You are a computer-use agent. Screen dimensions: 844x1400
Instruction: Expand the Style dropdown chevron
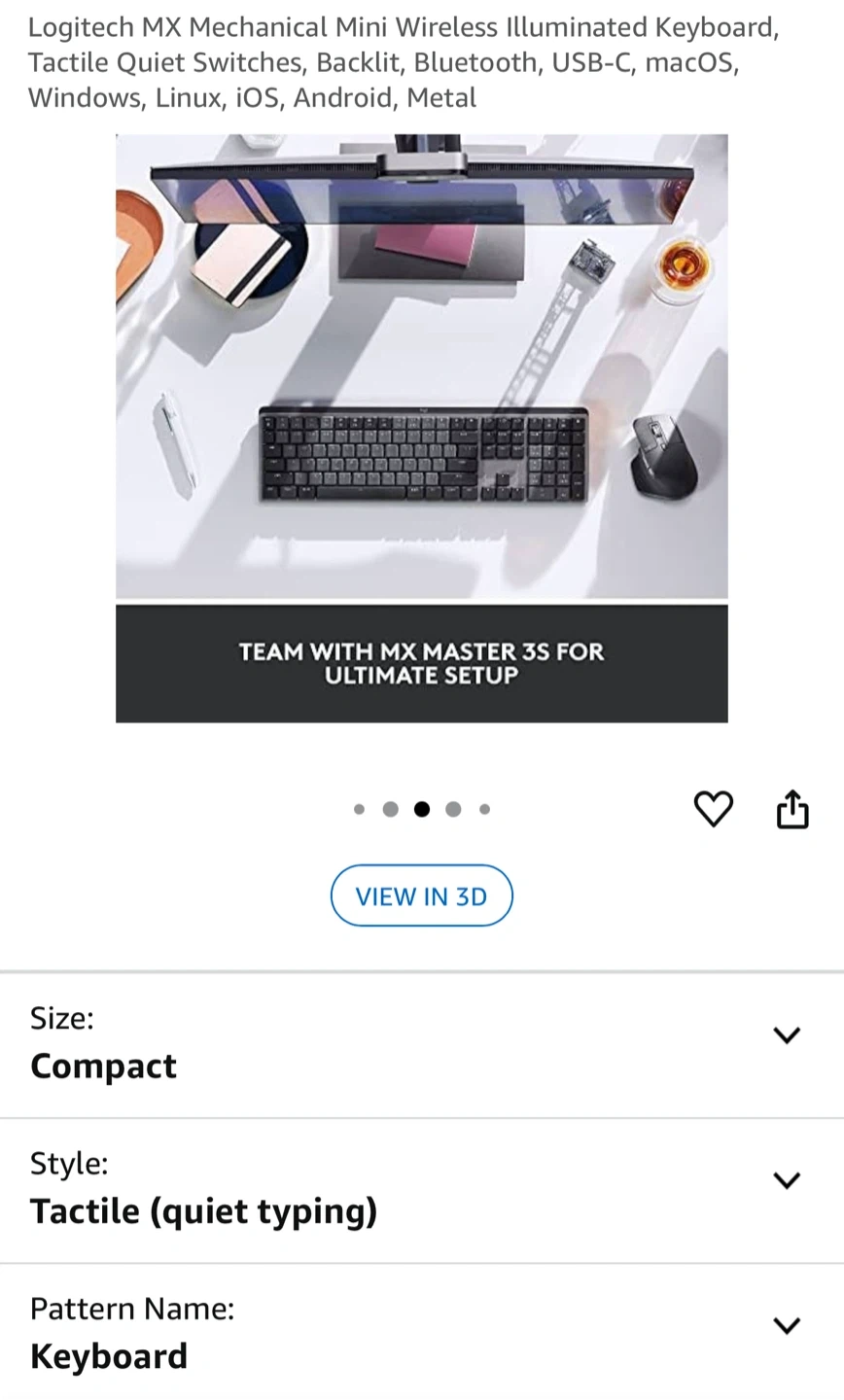pos(786,1180)
